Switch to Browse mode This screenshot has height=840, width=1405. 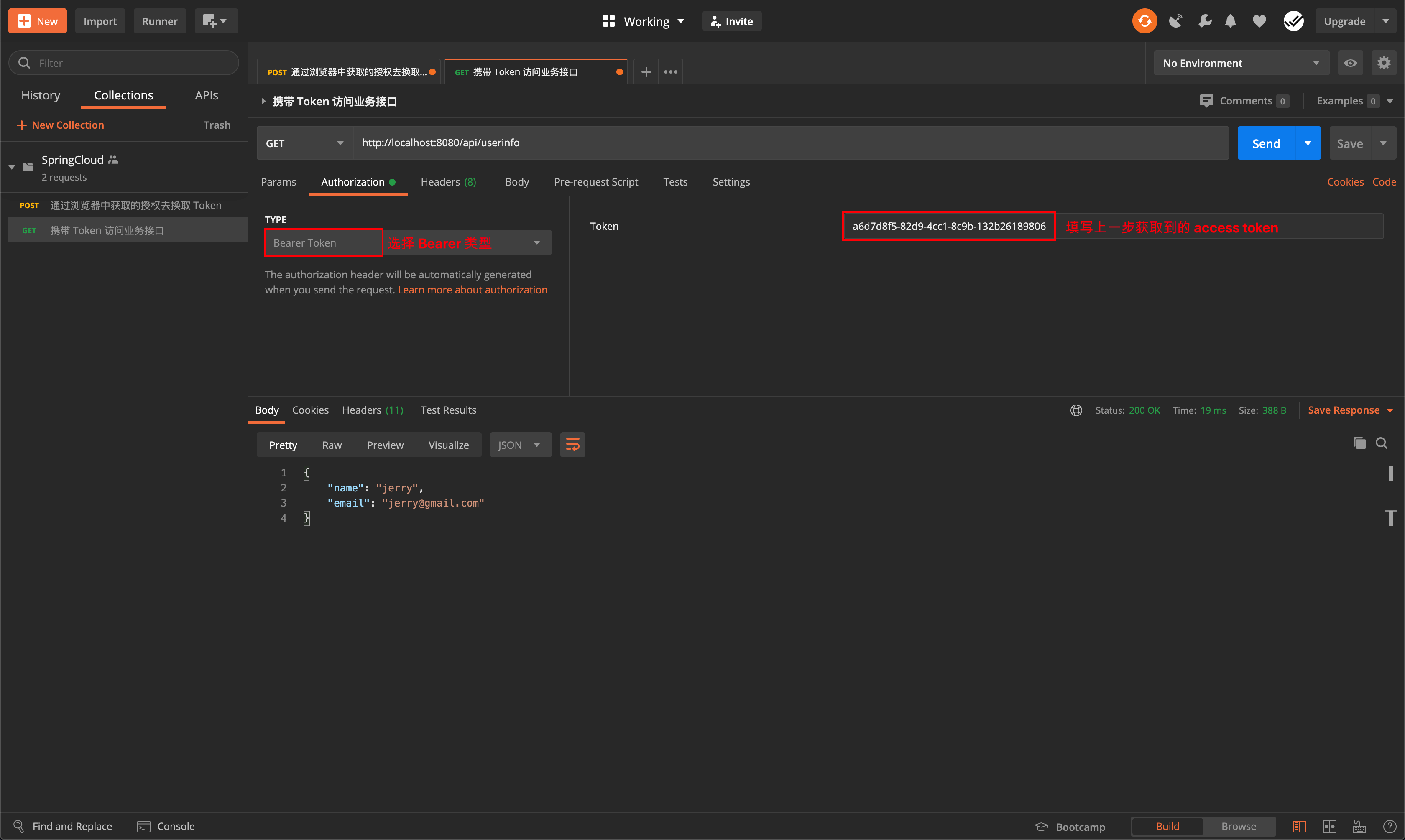point(1239,826)
